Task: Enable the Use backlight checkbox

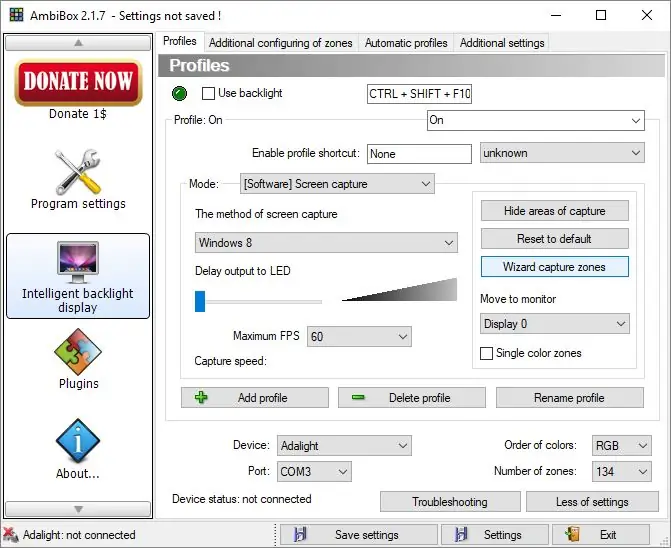Action: [x=208, y=93]
